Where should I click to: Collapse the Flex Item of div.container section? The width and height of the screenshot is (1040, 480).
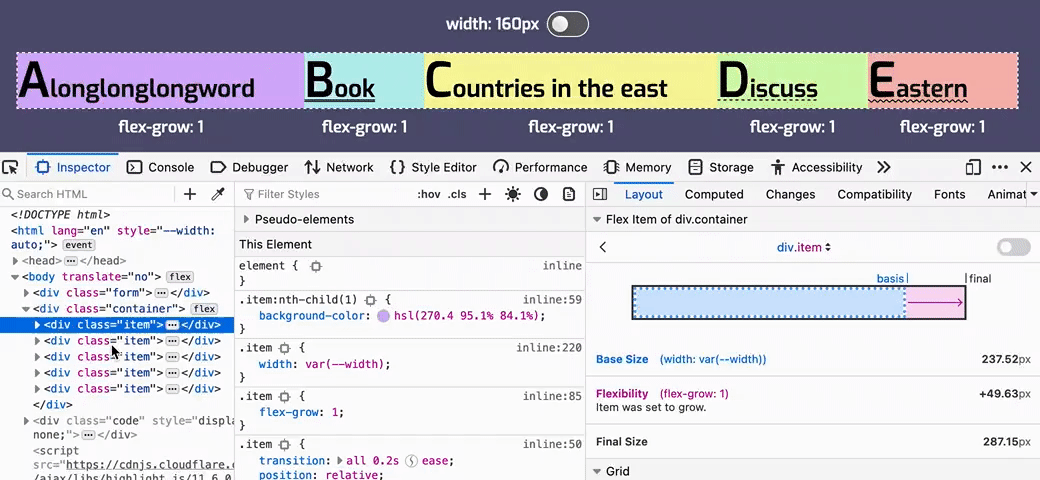597,219
